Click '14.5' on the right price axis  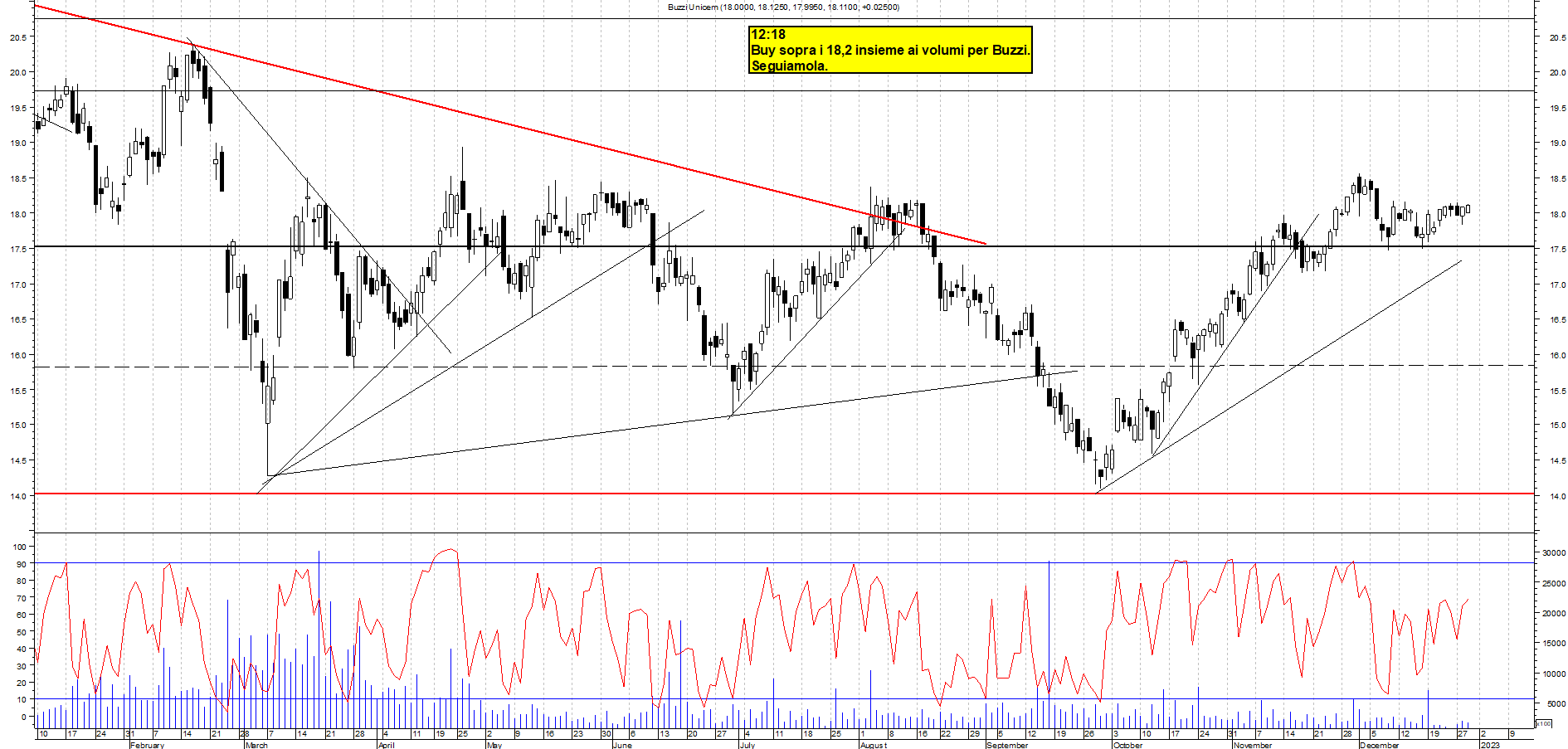(1557, 461)
